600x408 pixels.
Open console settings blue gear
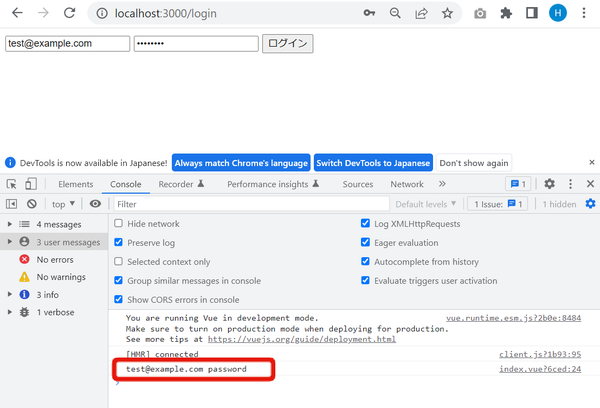[590, 204]
